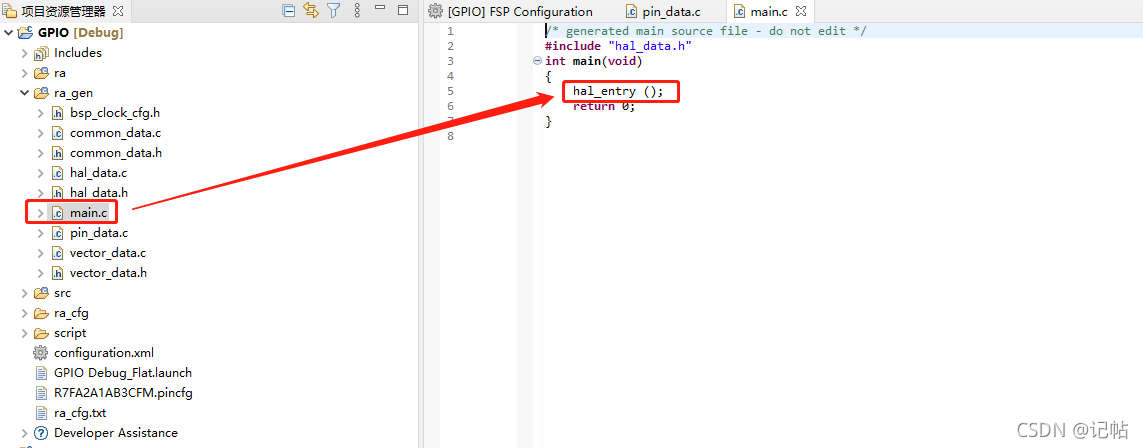Click the src folder icon

(x=41, y=293)
